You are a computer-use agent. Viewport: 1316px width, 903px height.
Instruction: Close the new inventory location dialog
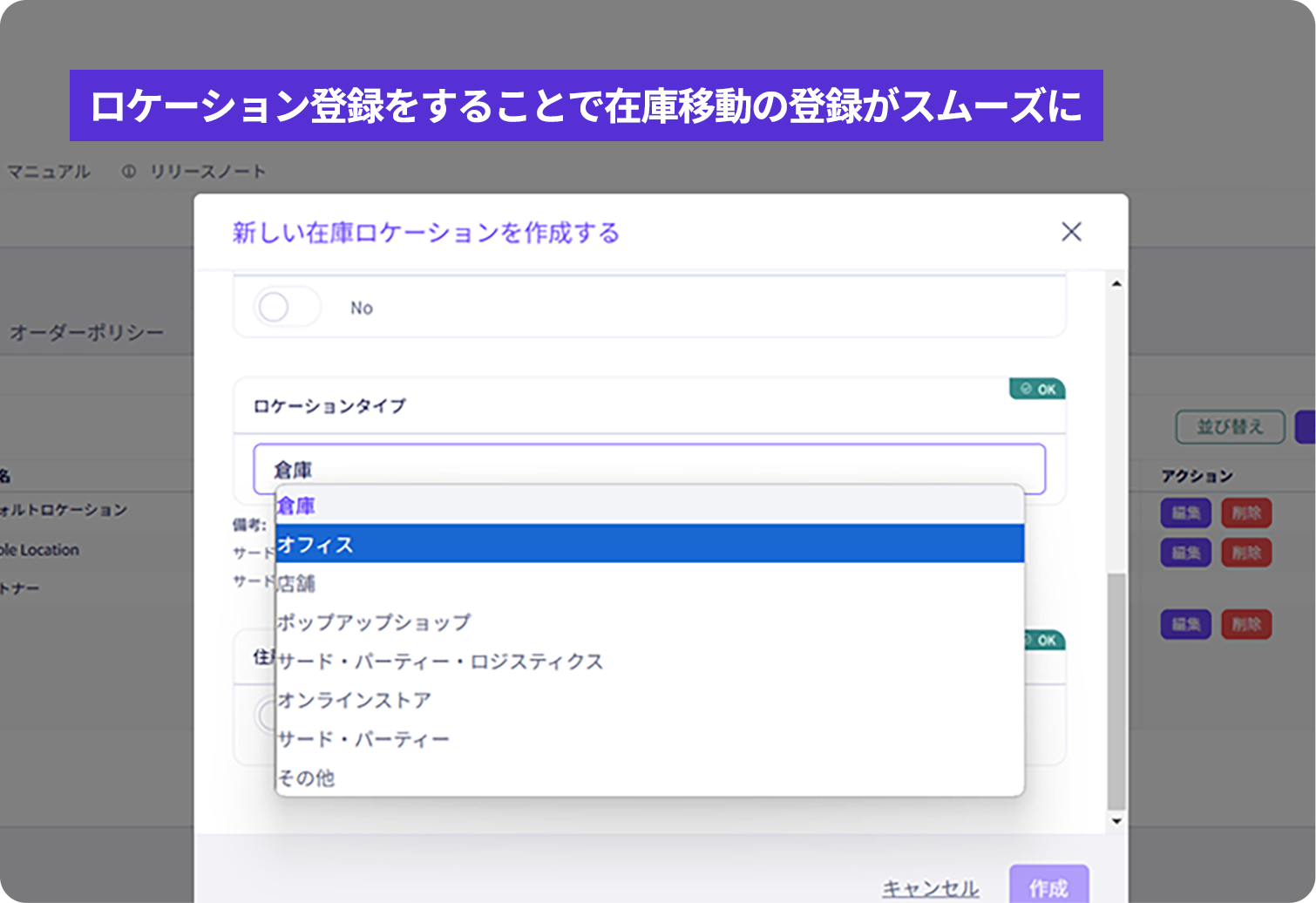click(x=1071, y=232)
